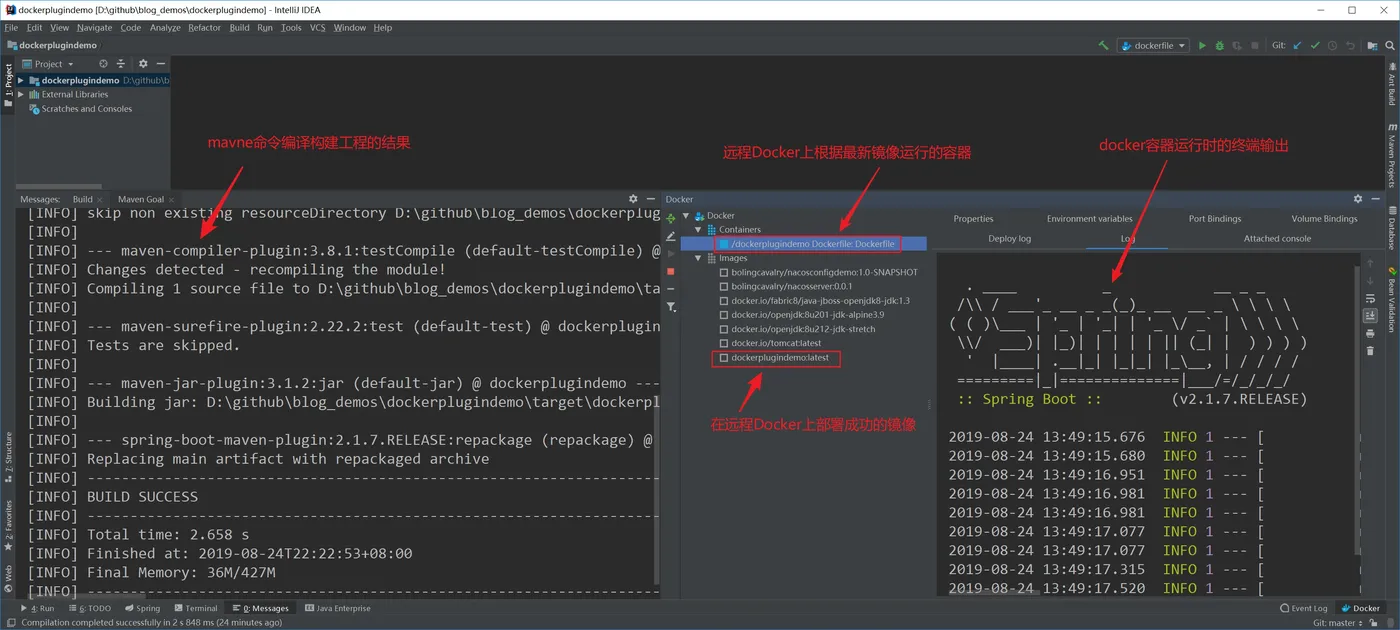Image resolution: width=1400 pixels, height=630 pixels.
Task: Collapse the Docker root tree node
Action: [x=686, y=216]
